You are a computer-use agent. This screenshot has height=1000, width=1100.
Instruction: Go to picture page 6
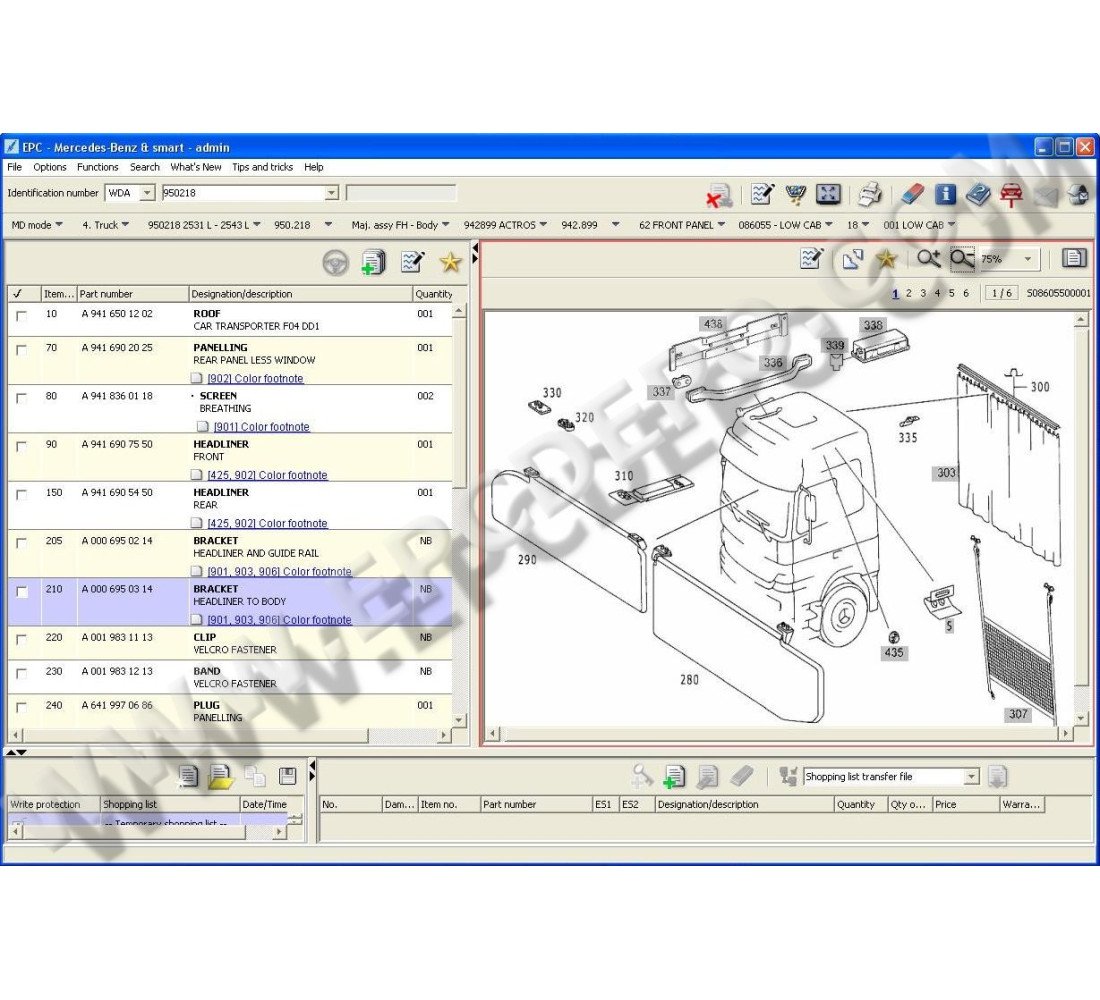tap(966, 293)
